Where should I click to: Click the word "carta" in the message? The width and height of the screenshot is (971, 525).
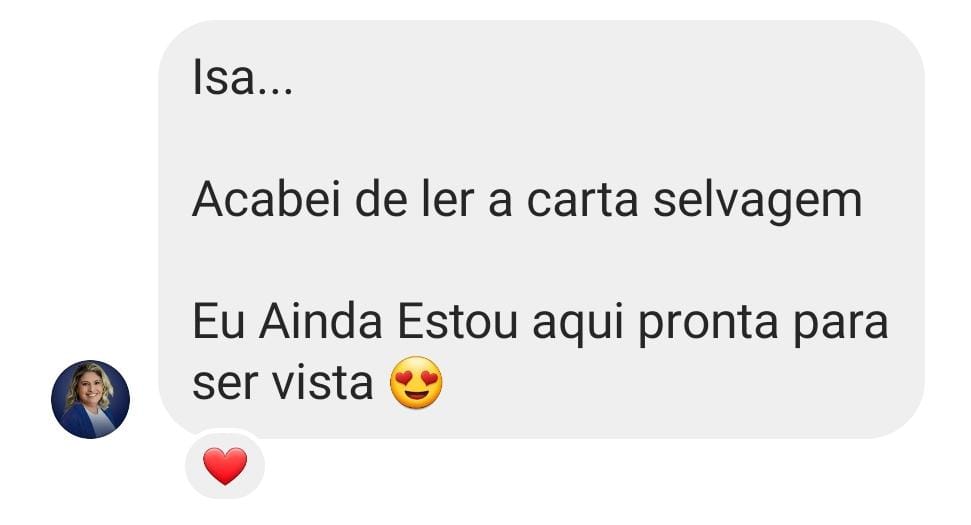pos(582,201)
